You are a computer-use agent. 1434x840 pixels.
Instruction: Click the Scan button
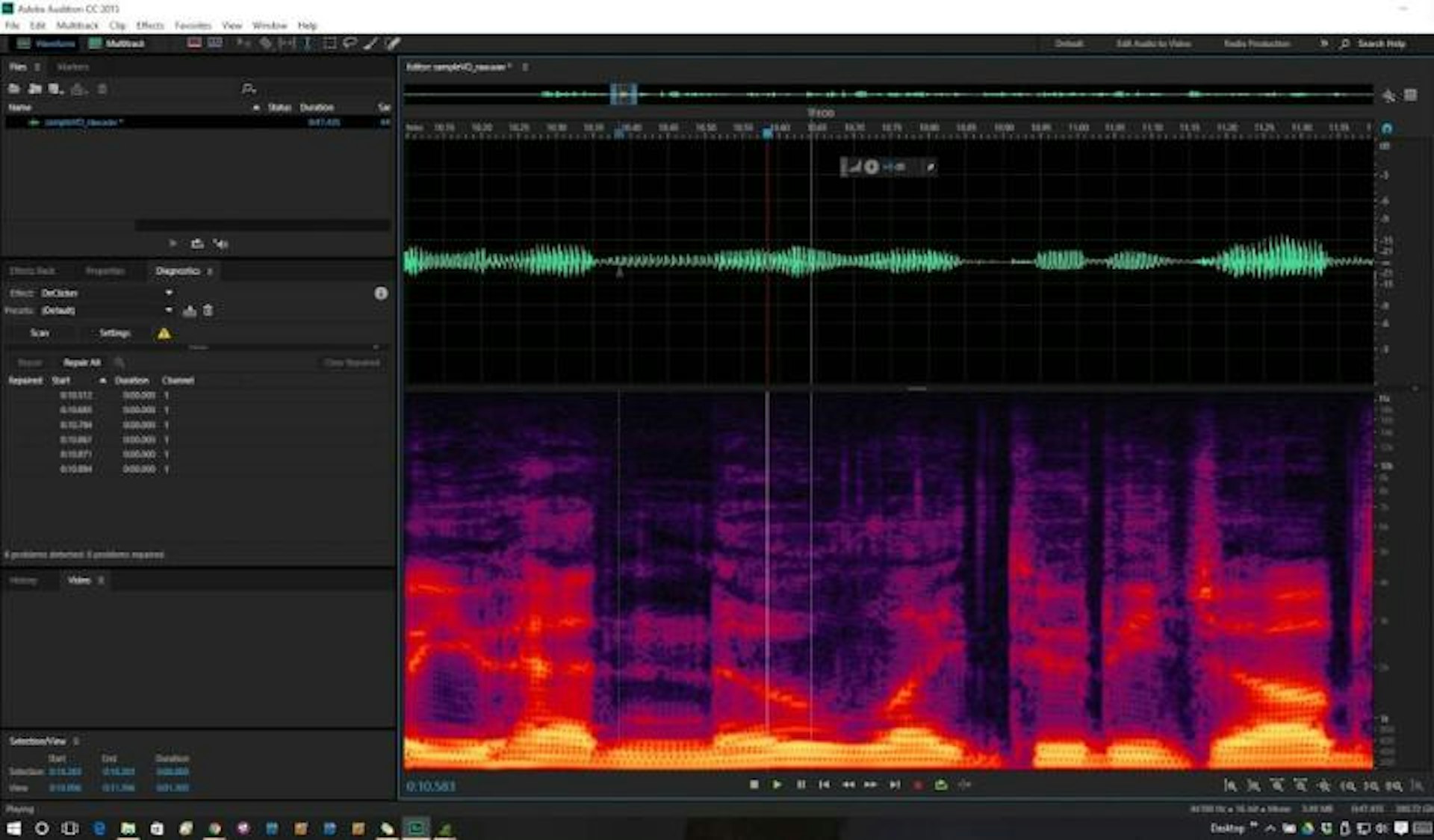pos(40,333)
